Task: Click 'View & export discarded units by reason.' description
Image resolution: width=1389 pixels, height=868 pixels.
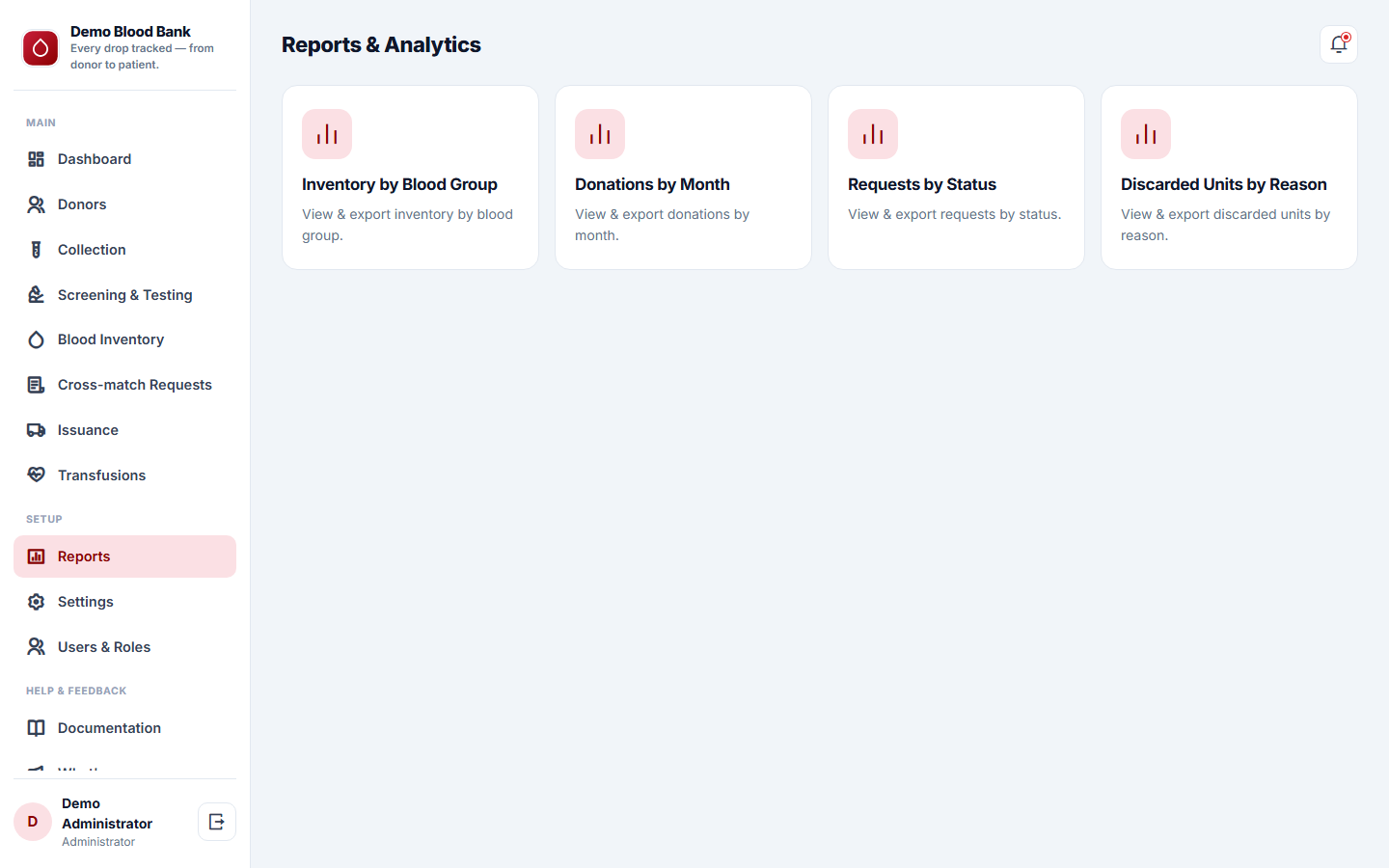Action: [x=1226, y=225]
